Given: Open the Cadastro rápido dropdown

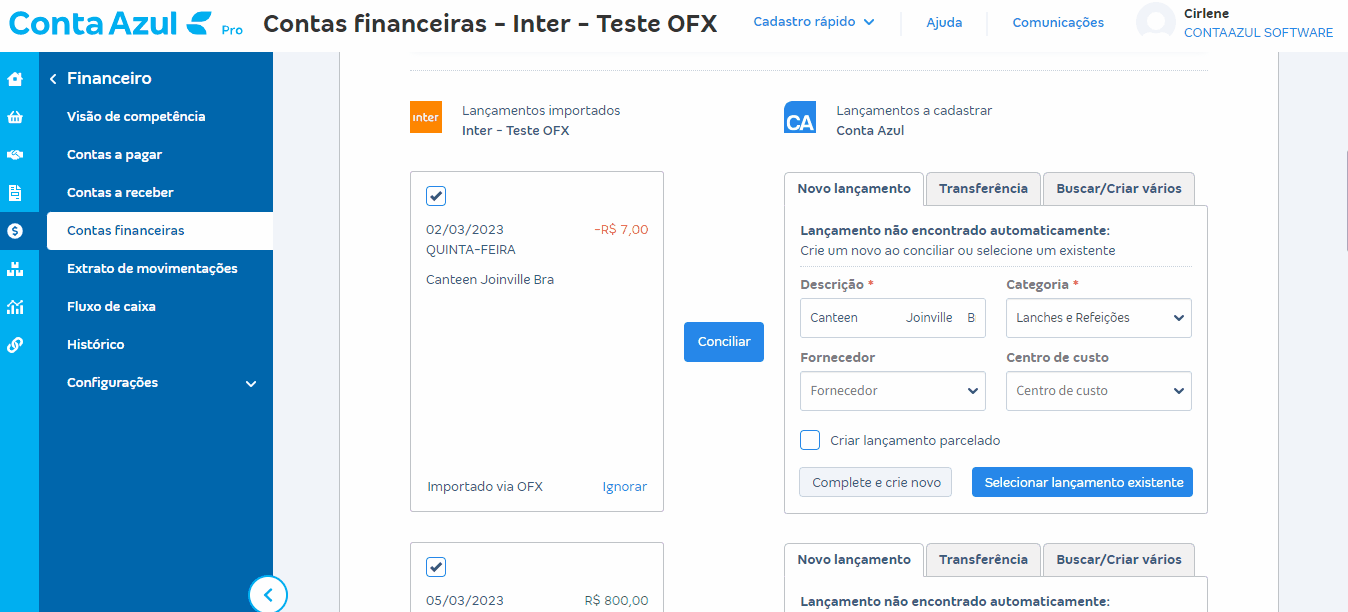Looking at the screenshot, I should tap(814, 22).
